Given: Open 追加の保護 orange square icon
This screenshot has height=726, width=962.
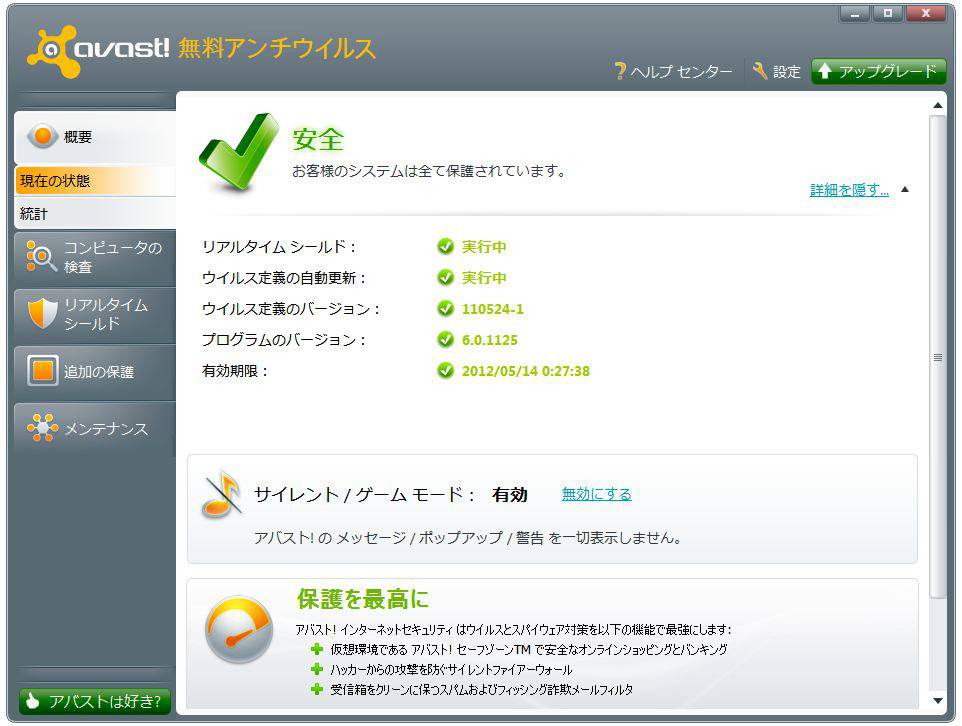Looking at the screenshot, I should coord(43,371).
